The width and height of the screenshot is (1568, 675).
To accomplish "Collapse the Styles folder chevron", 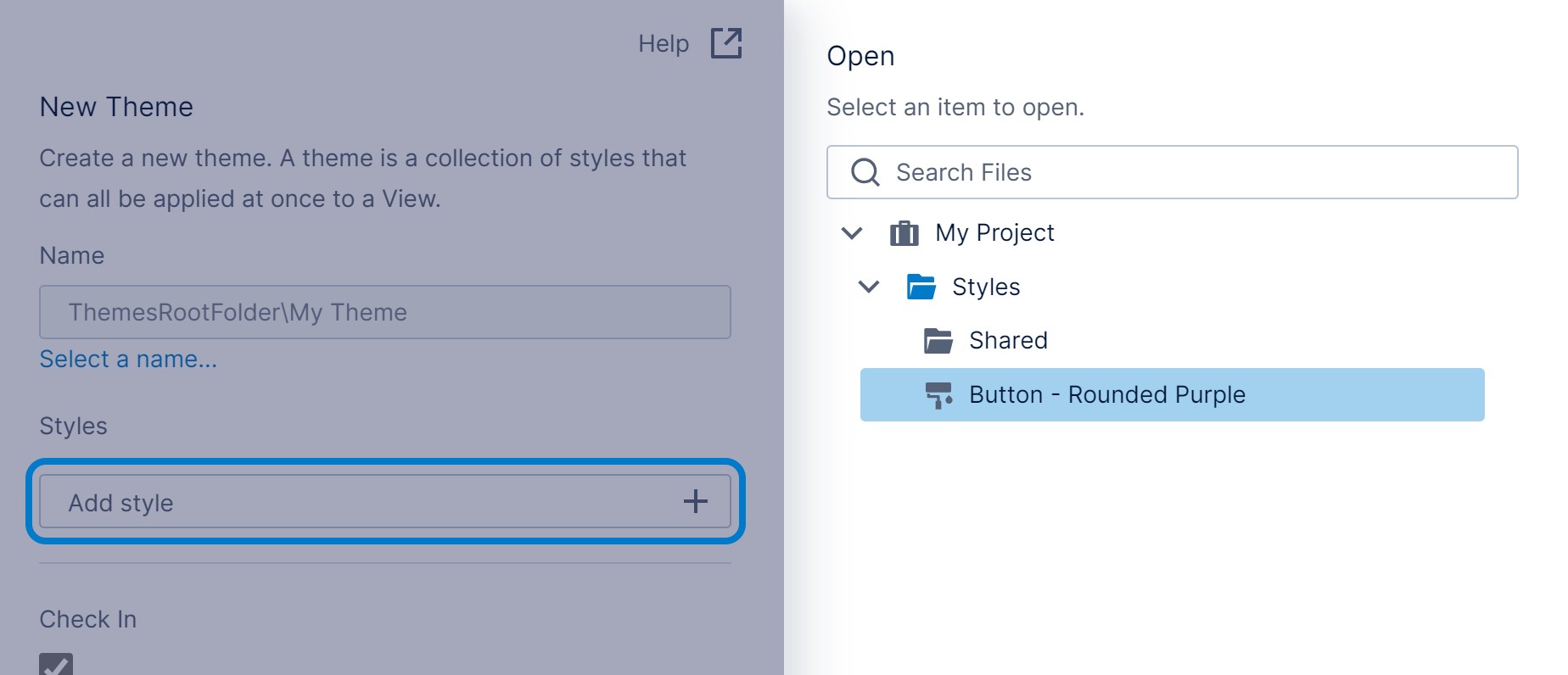I will pos(869,287).
